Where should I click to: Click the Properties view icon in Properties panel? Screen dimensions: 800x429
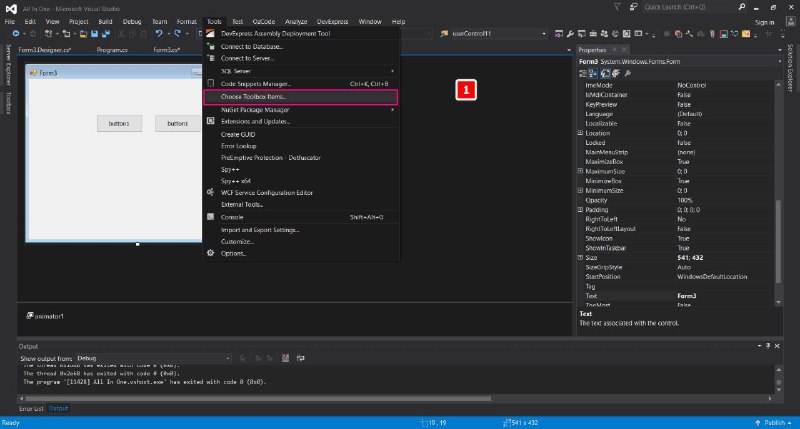coord(605,73)
